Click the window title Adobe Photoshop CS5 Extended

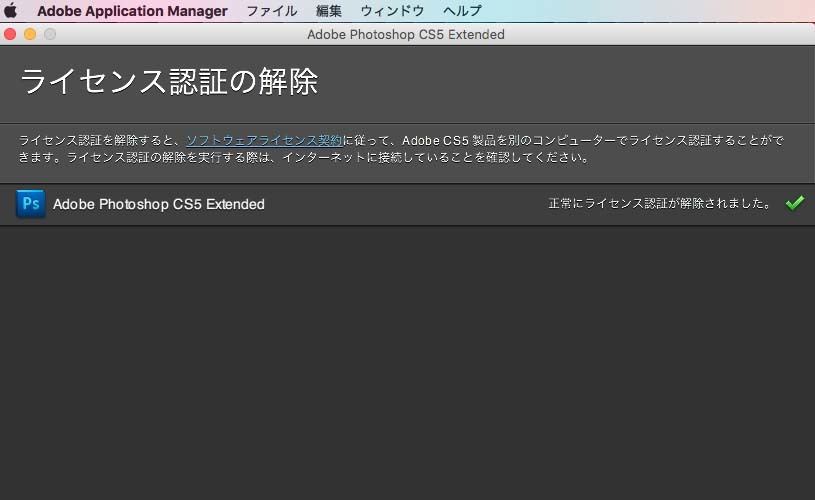(x=406, y=34)
